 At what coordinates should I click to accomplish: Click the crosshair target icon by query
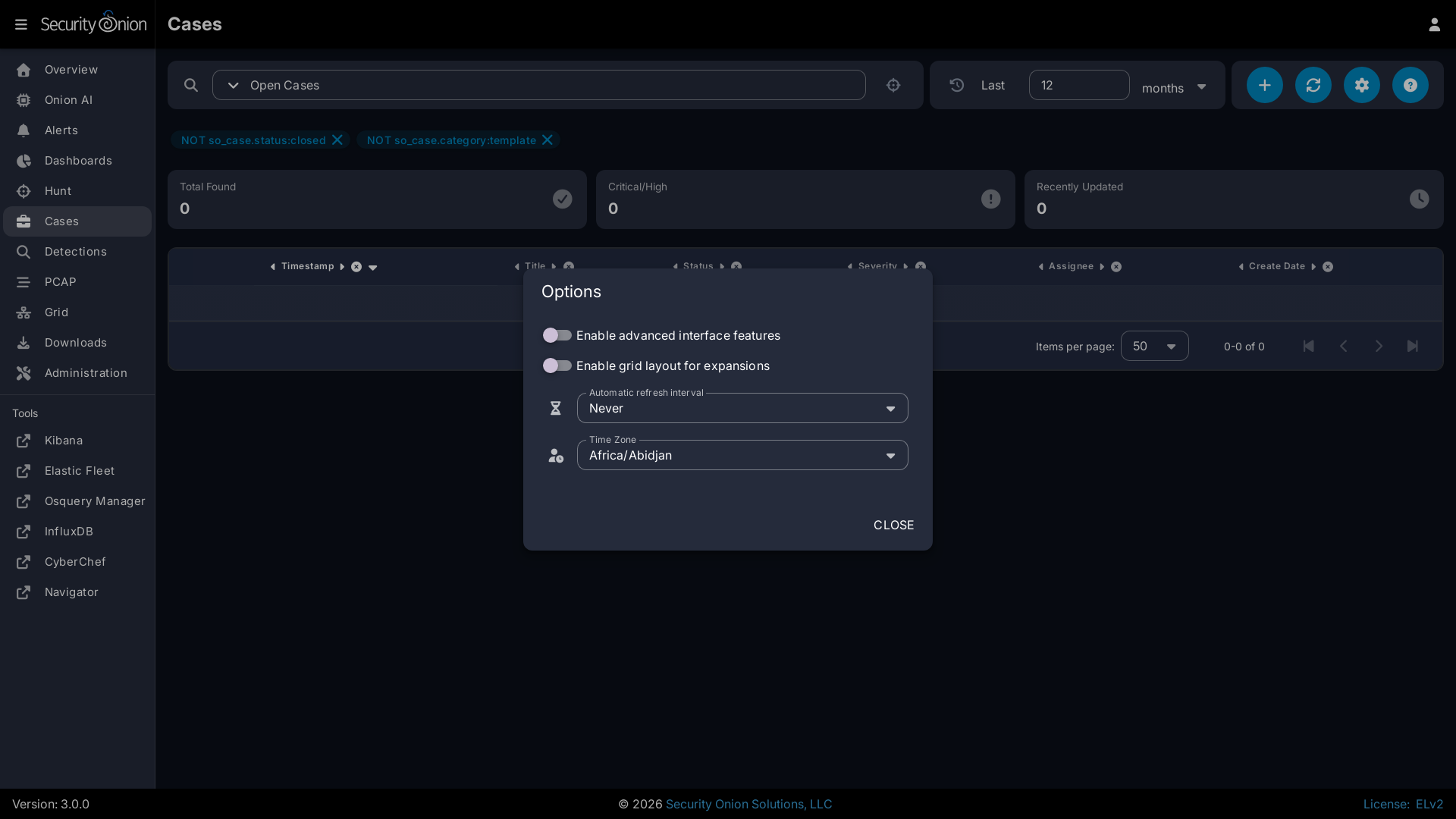tap(893, 85)
